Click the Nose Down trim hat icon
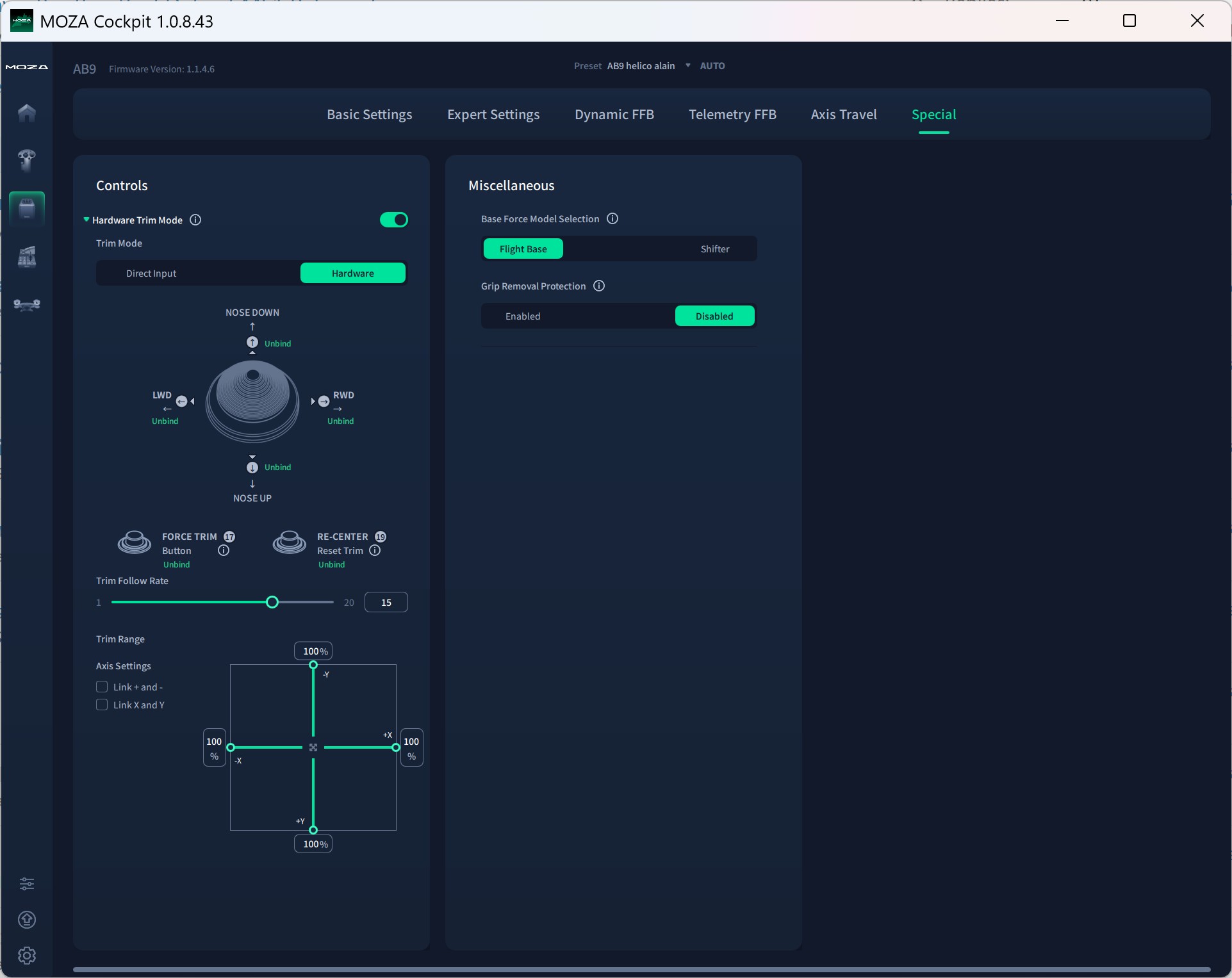Screen dimensions: 1232x978 (x=252, y=343)
